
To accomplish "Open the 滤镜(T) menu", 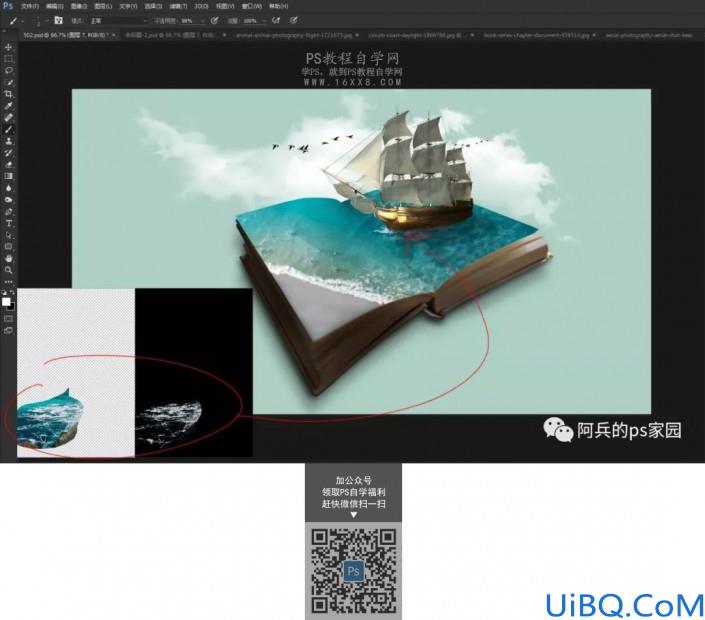I will [178, 6].
